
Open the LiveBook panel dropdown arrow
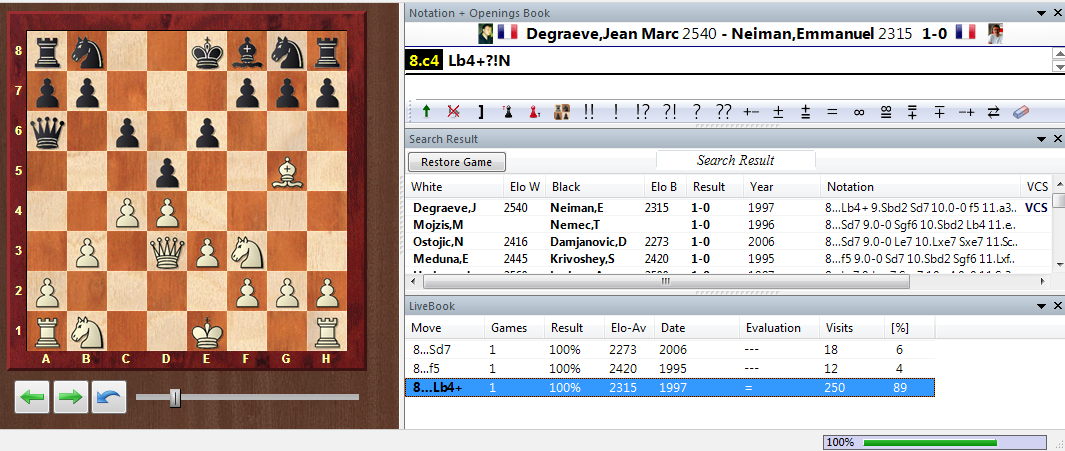[x=1040, y=304]
